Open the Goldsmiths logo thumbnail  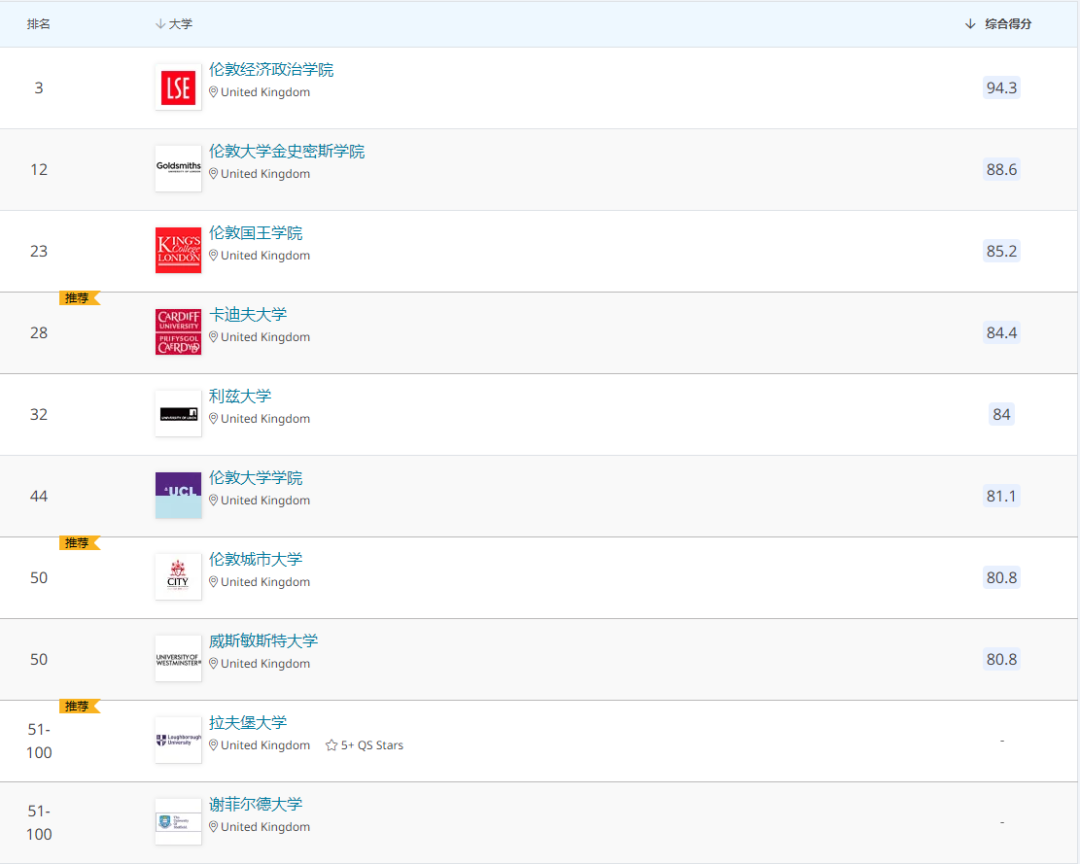178,169
